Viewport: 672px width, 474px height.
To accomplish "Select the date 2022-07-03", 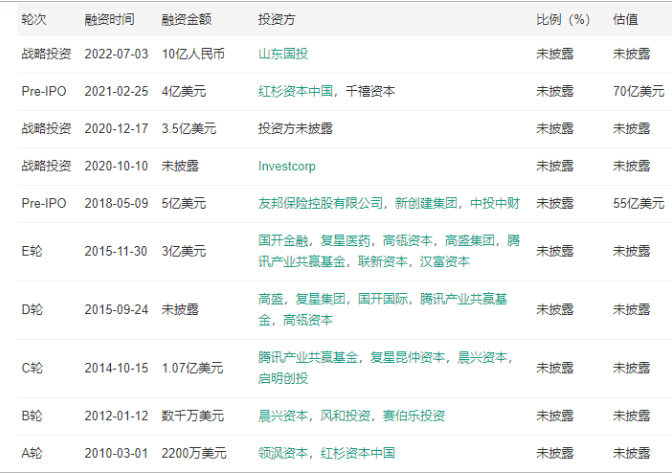I will tap(116, 54).
